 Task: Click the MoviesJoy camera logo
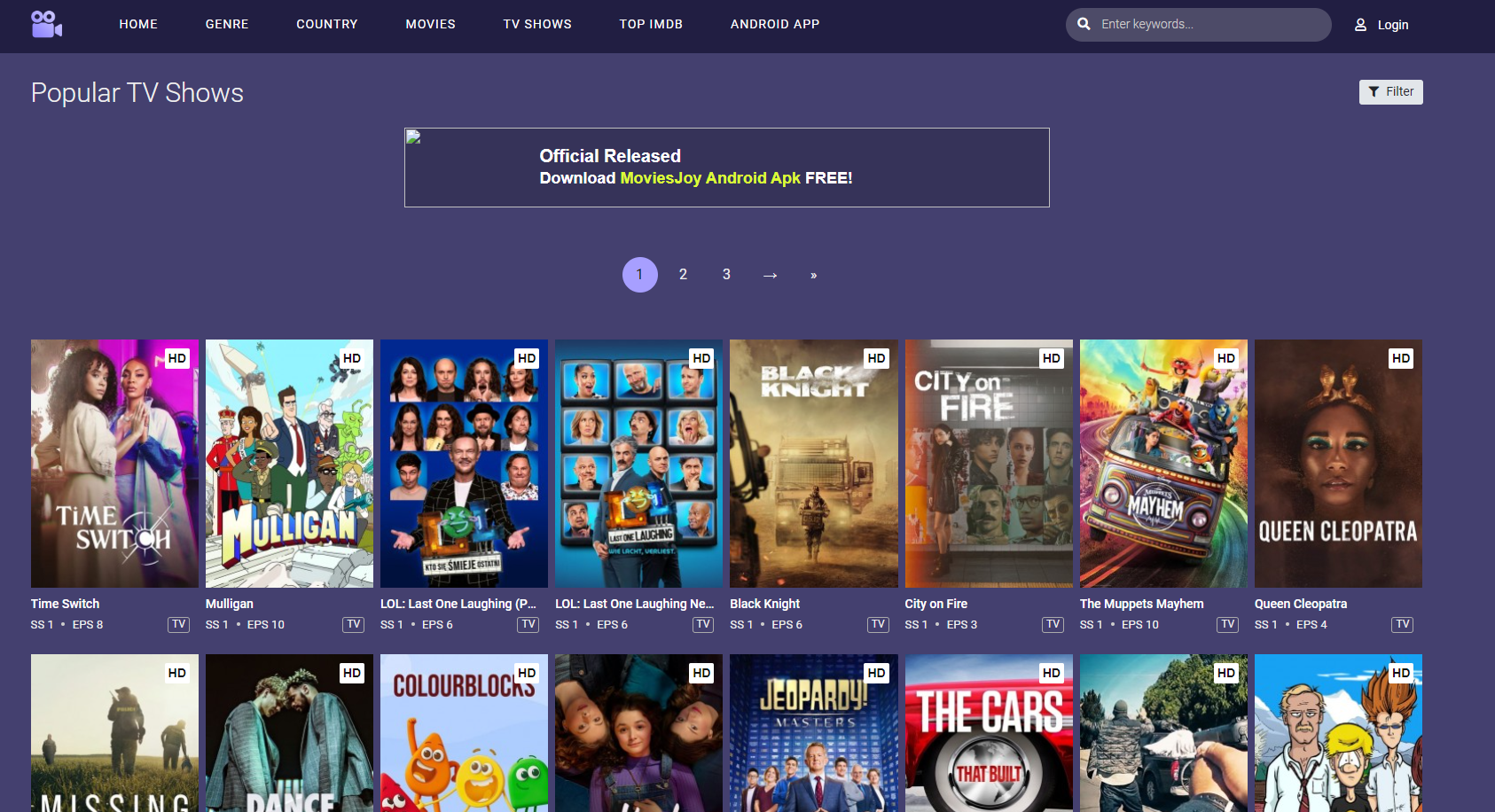click(x=45, y=24)
